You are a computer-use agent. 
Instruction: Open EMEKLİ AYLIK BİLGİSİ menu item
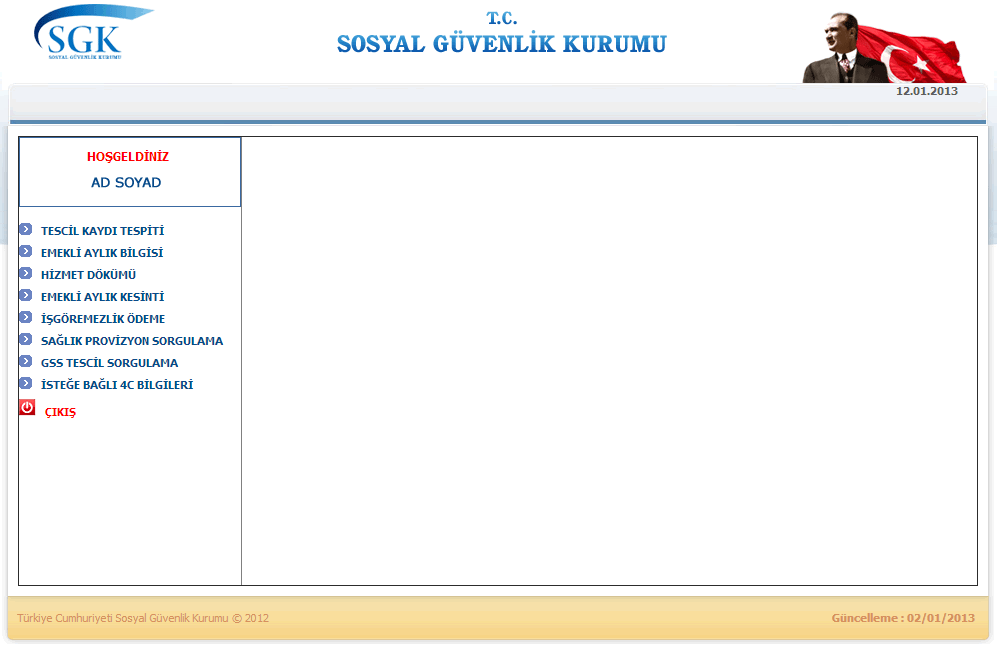coord(102,253)
